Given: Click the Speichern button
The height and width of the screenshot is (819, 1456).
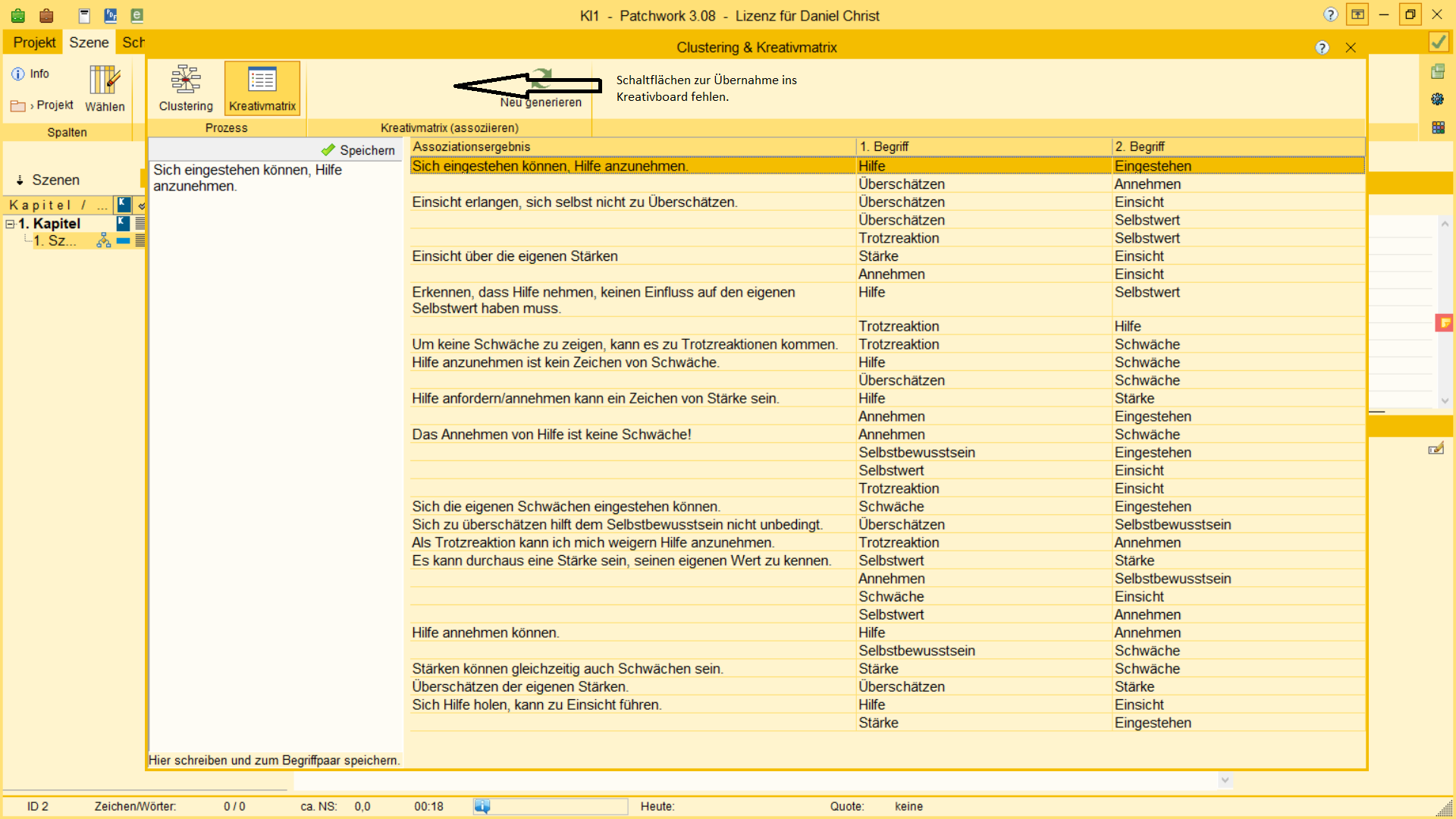Looking at the screenshot, I should [358, 150].
